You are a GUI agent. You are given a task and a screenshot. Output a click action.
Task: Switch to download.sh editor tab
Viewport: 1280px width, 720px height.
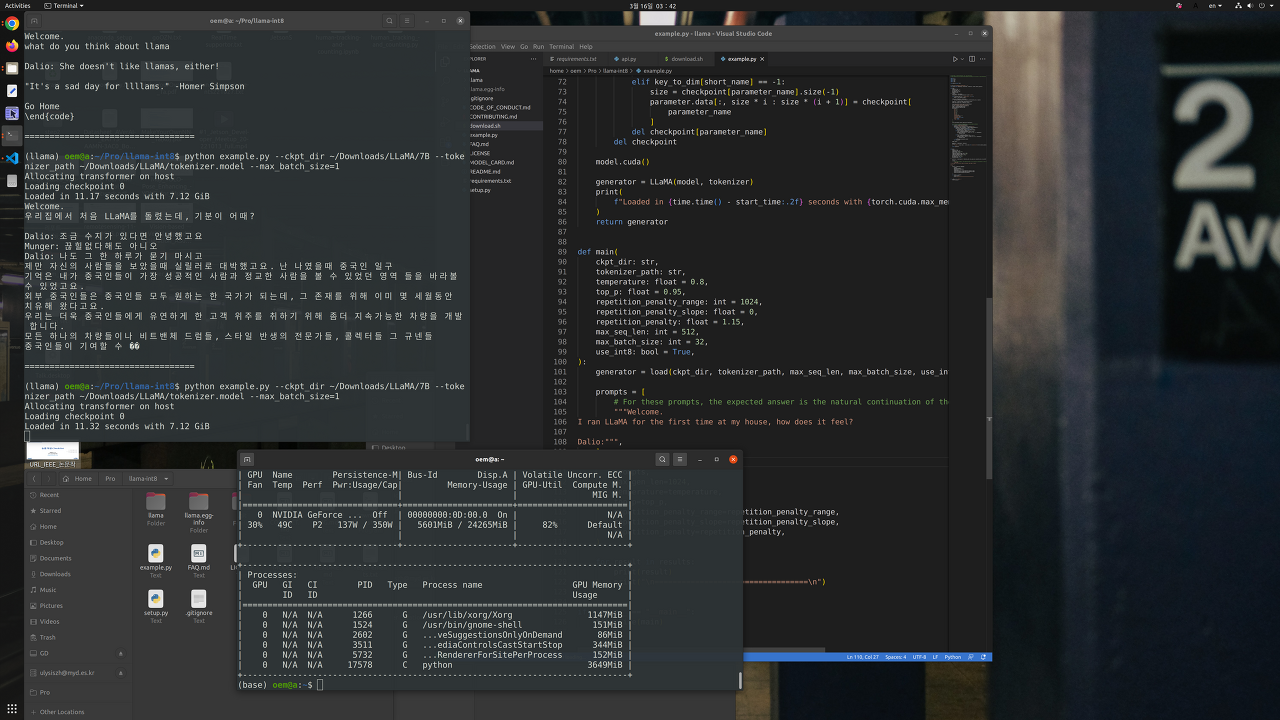coord(685,59)
